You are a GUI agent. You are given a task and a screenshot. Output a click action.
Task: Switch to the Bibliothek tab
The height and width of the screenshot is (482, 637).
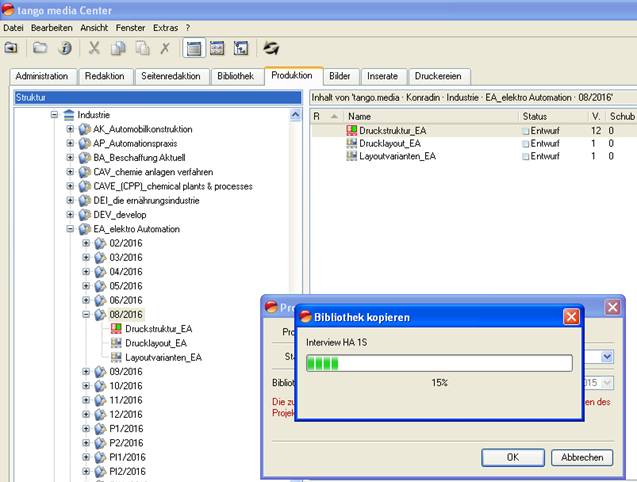[x=236, y=76]
